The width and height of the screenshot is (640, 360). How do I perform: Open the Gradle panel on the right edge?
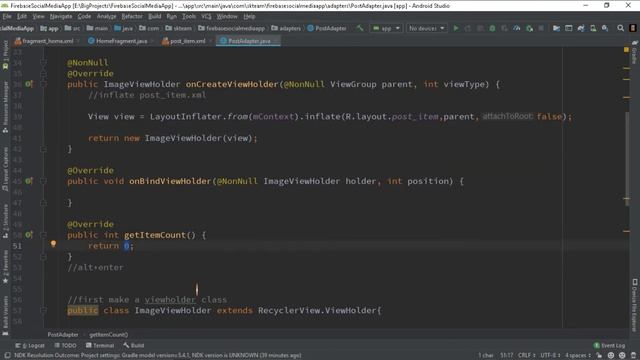tap(634, 52)
